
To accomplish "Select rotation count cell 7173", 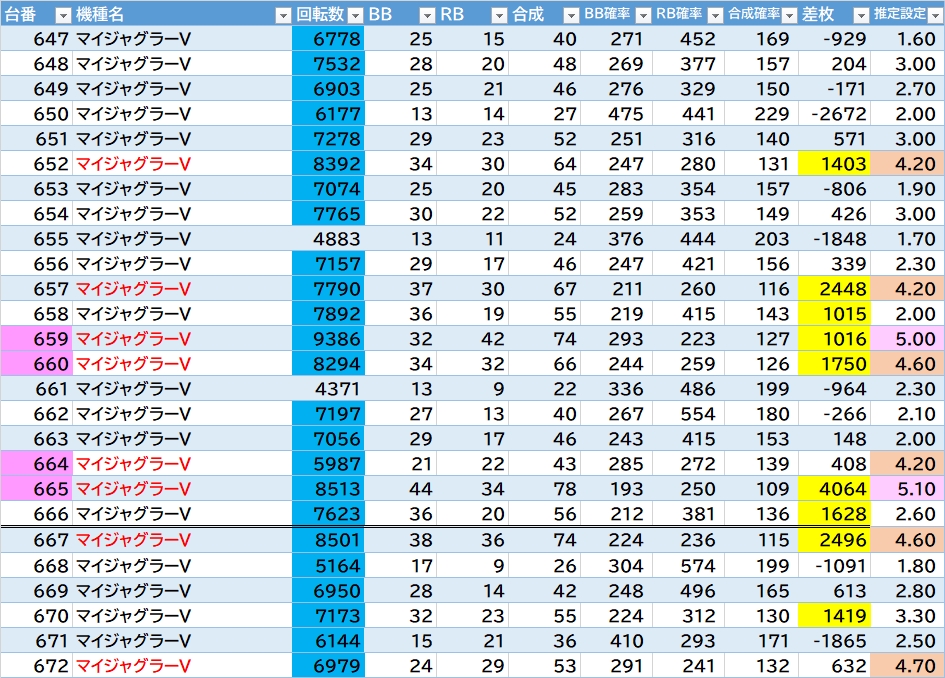I will [328, 615].
